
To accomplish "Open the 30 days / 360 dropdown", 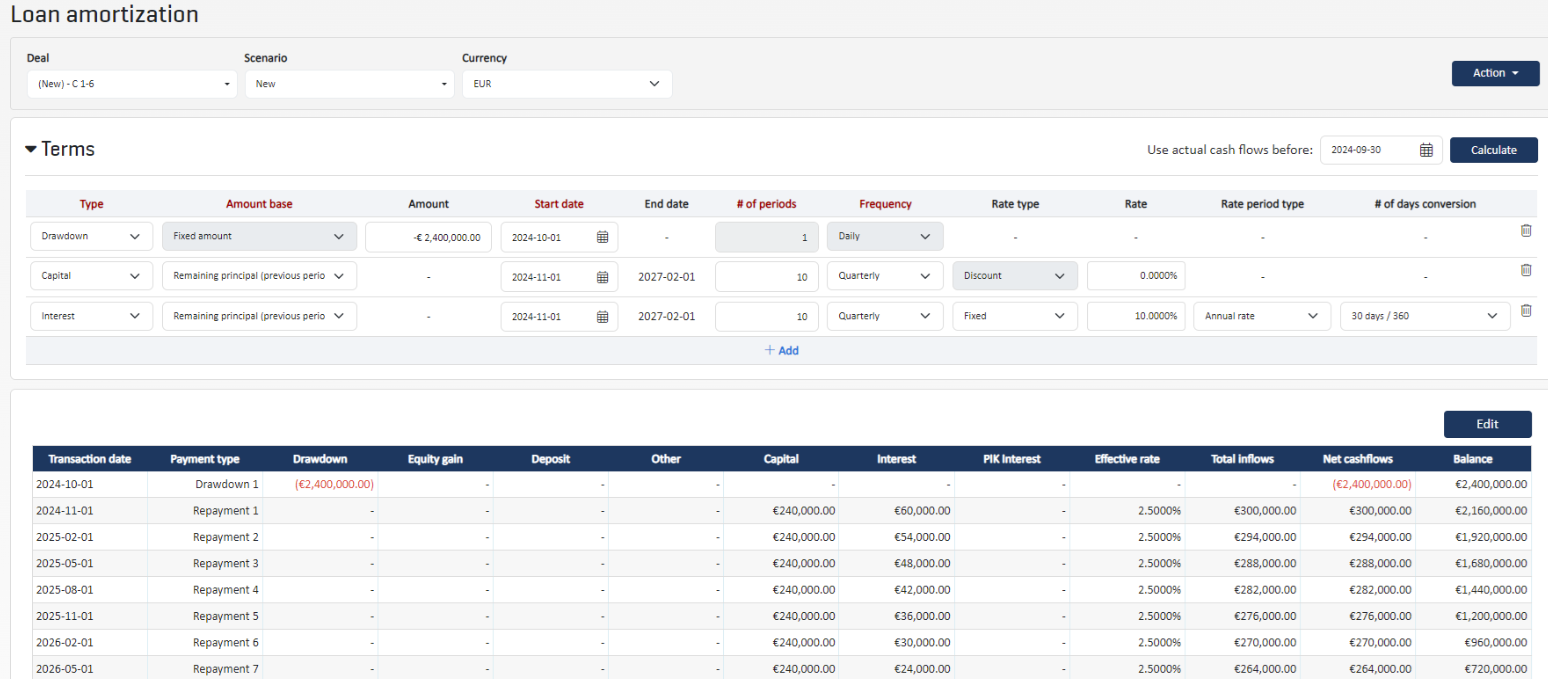I will tap(1425, 316).
